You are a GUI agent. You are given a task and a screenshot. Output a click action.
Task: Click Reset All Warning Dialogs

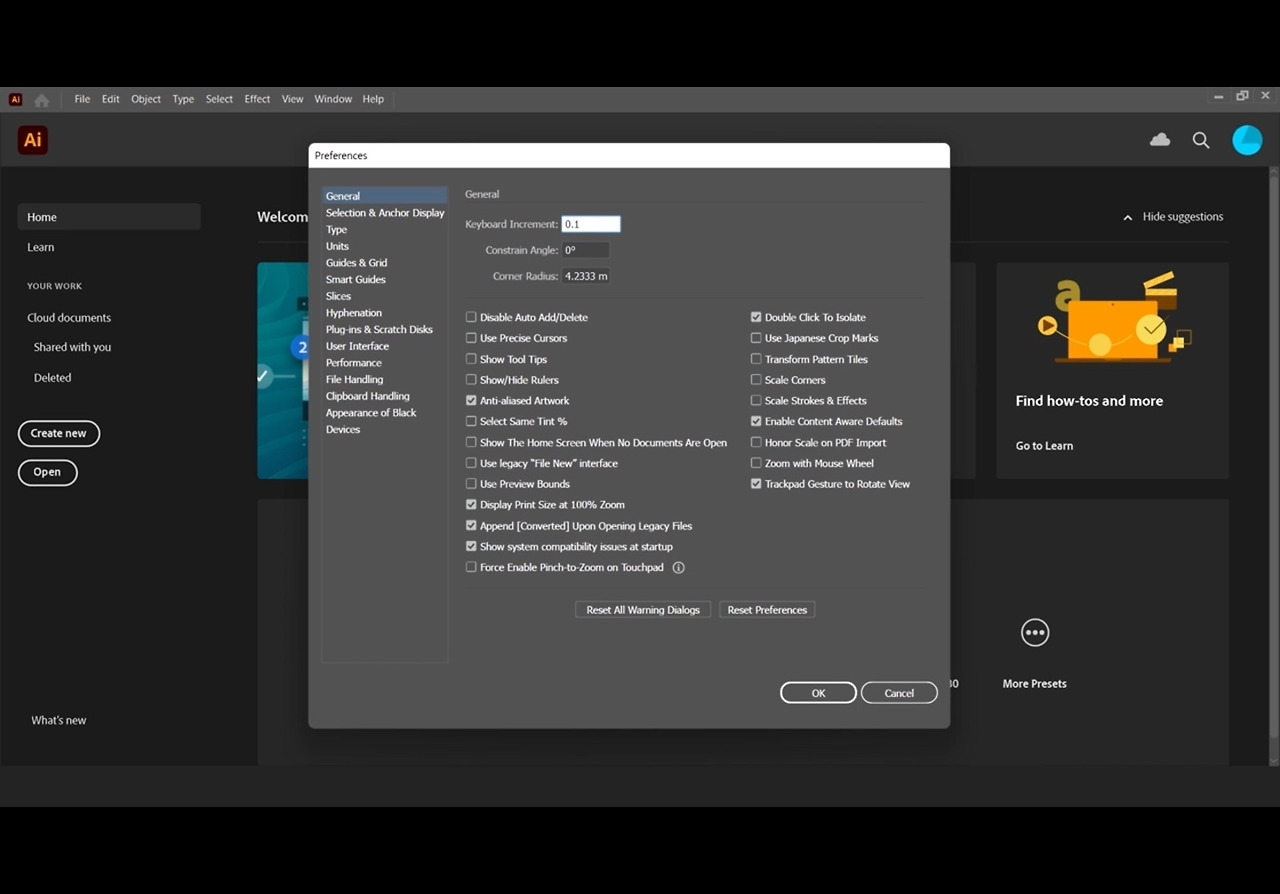tap(643, 610)
